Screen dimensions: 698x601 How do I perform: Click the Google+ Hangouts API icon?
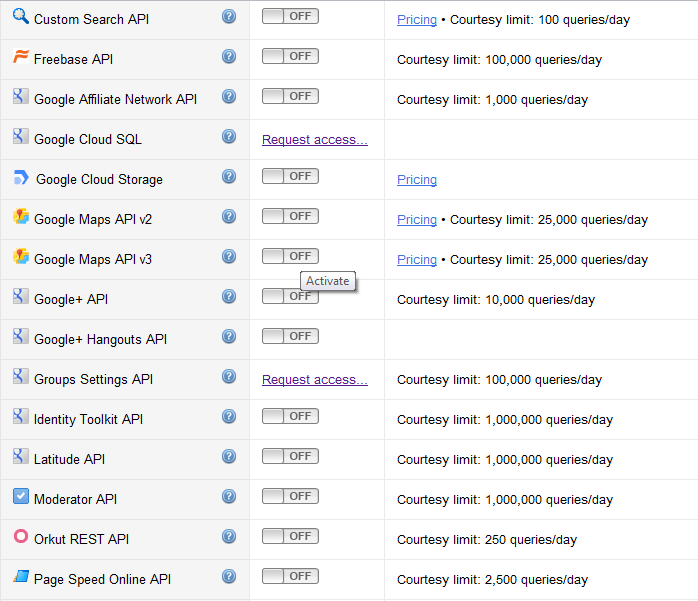[x=20, y=336]
